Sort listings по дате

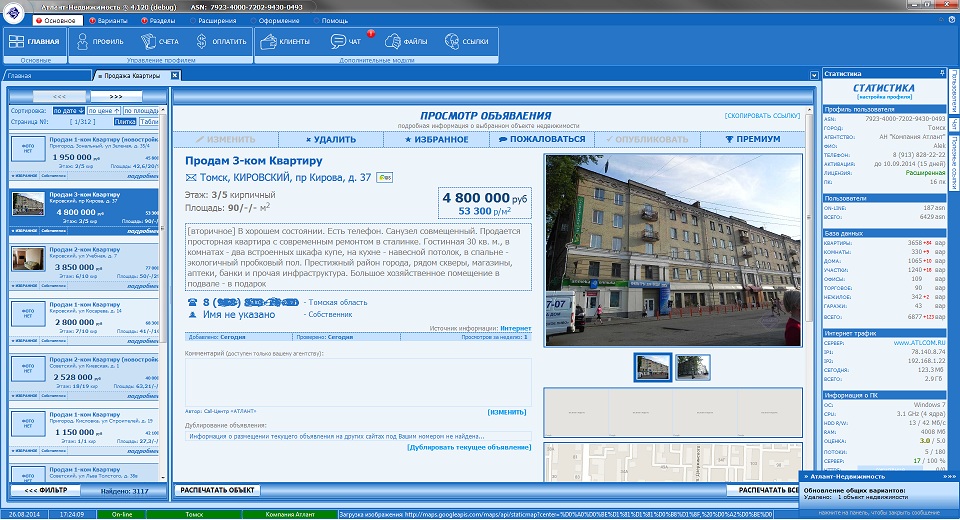click(x=69, y=111)
